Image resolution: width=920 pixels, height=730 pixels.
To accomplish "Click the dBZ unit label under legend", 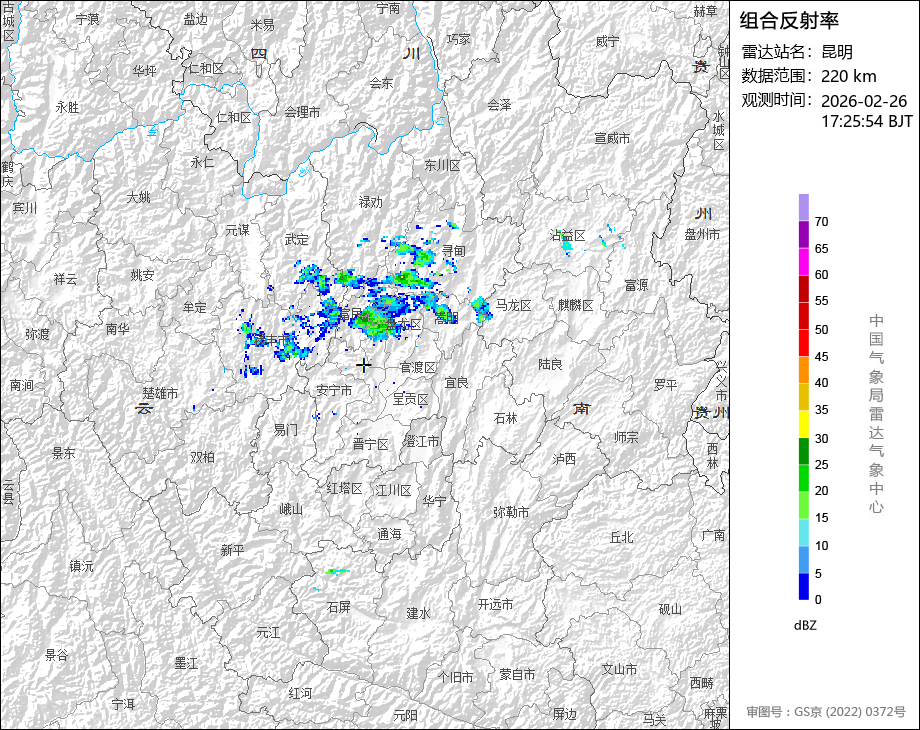I will click(805, 625).
